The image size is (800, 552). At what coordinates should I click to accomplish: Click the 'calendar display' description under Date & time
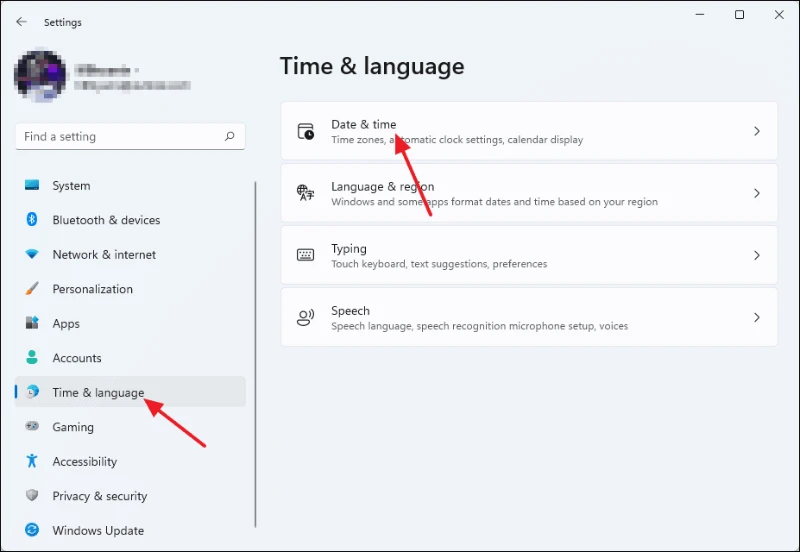coord(545,139)
